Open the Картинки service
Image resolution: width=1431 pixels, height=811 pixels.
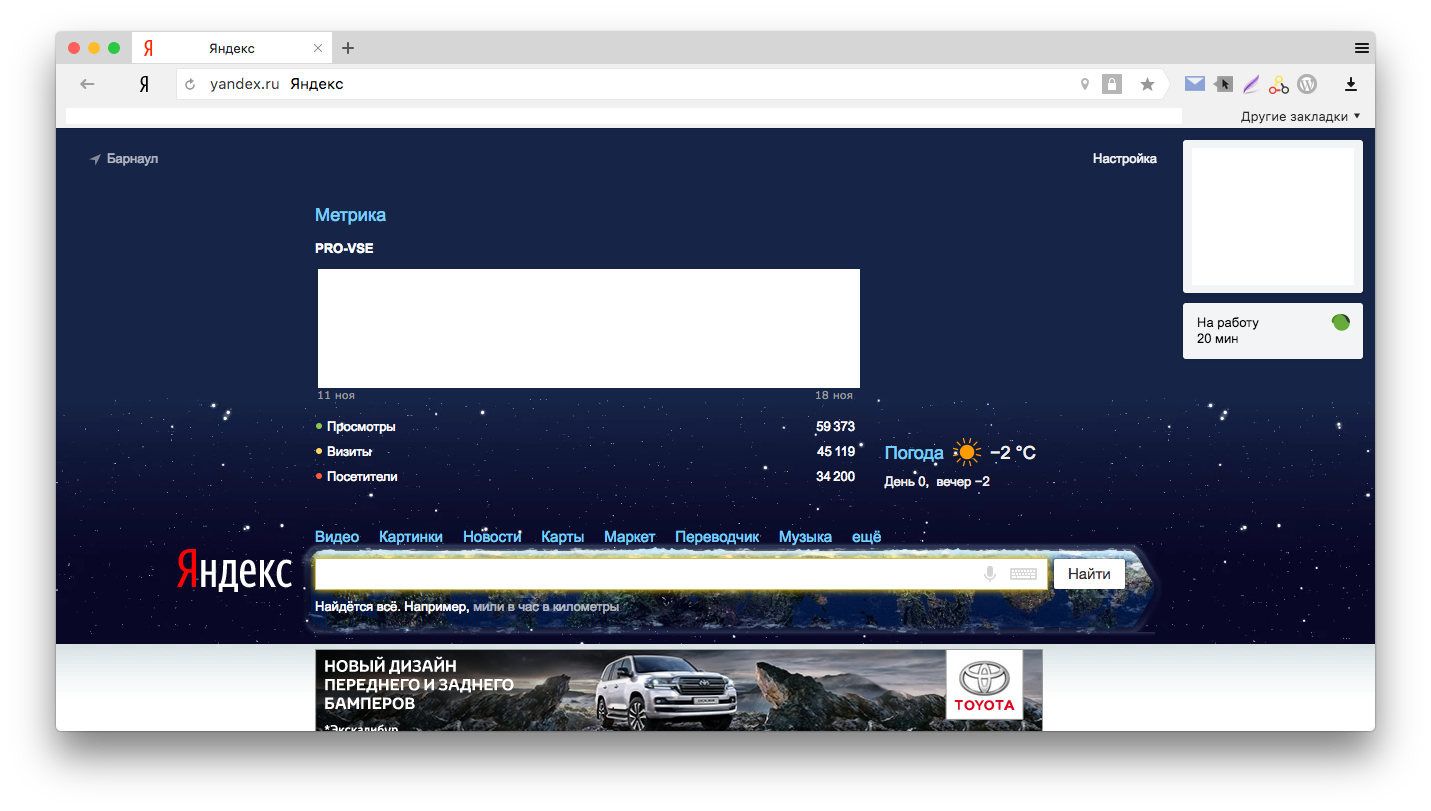pos(411,537)
